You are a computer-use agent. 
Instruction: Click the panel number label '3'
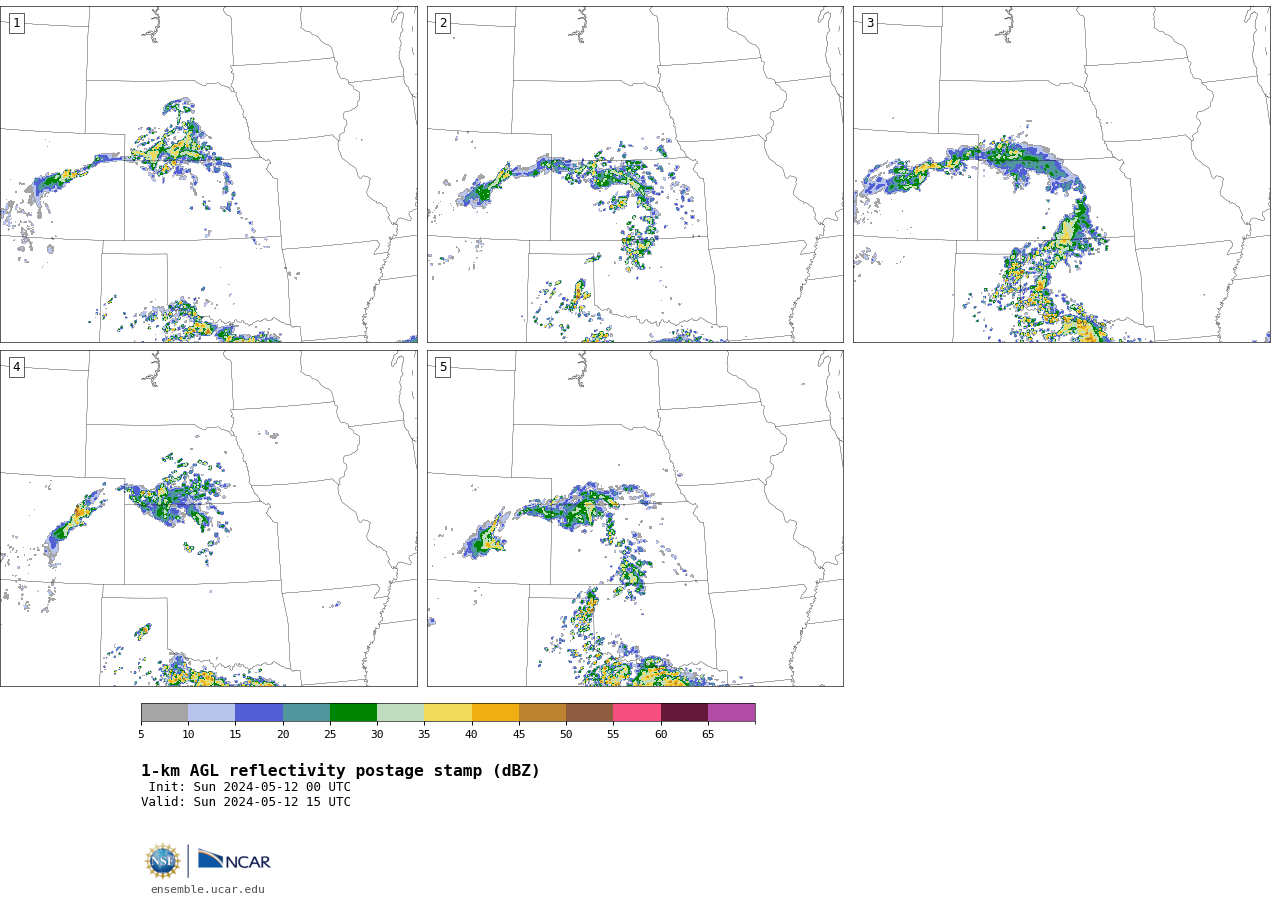tap(869, 23)
